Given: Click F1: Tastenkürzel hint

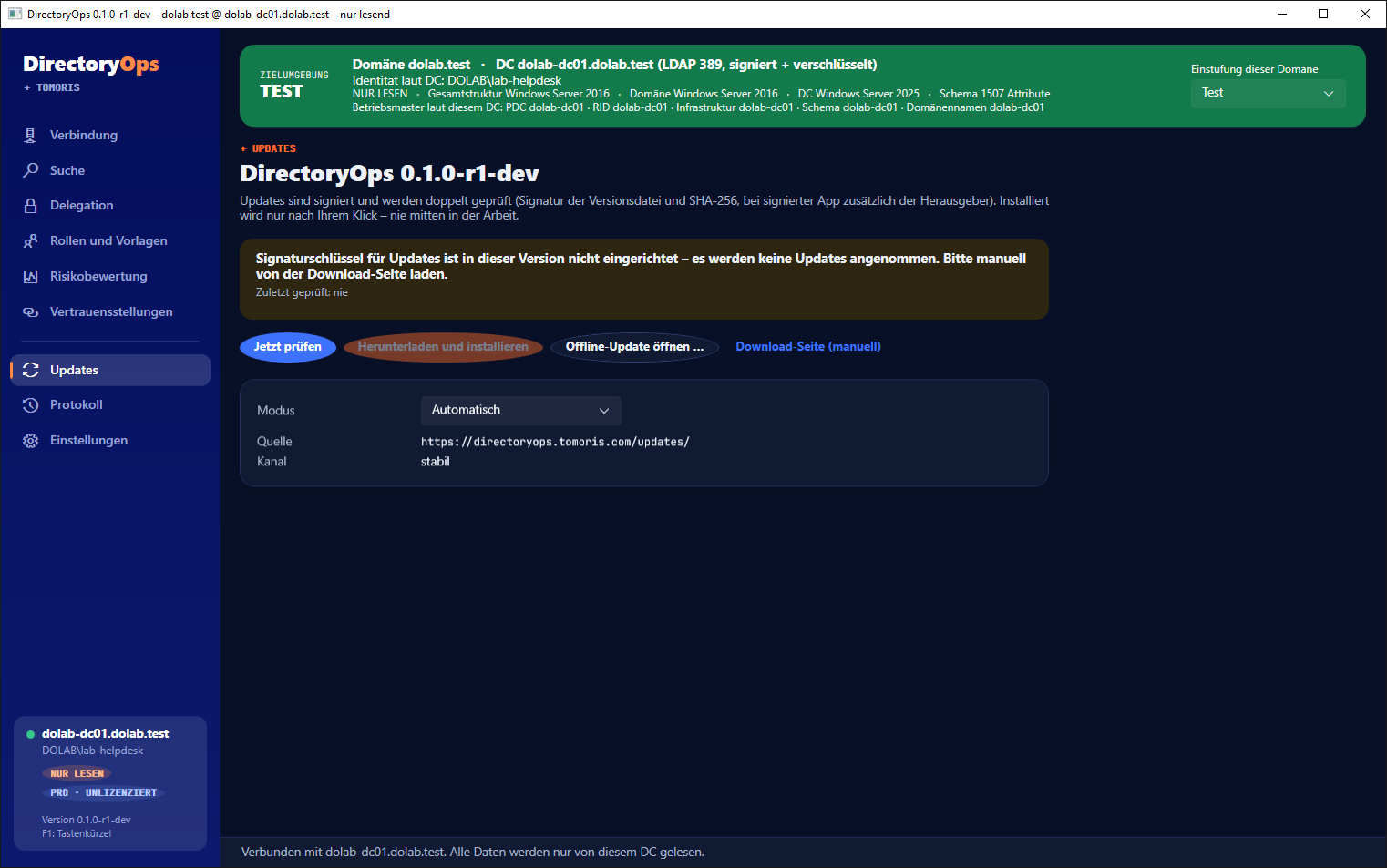Looking at the screenshot, I should coord(77,833).
